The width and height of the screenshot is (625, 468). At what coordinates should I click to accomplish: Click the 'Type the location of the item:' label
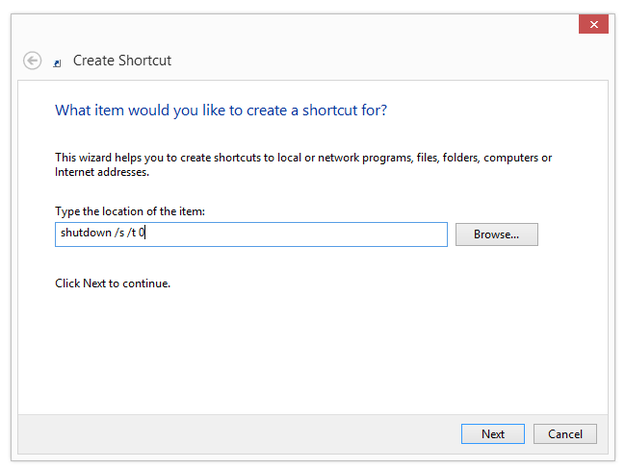coord(130,211)
